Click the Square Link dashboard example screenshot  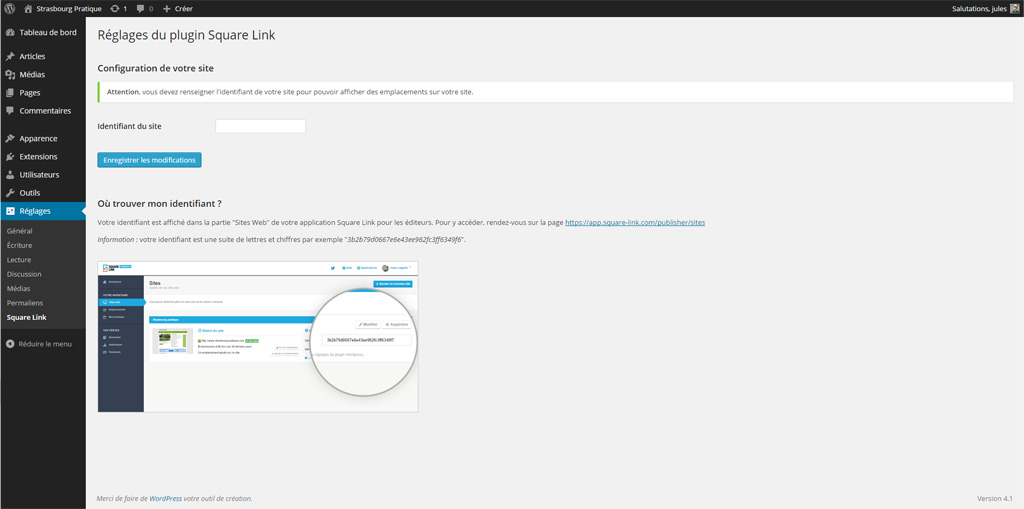258,337
